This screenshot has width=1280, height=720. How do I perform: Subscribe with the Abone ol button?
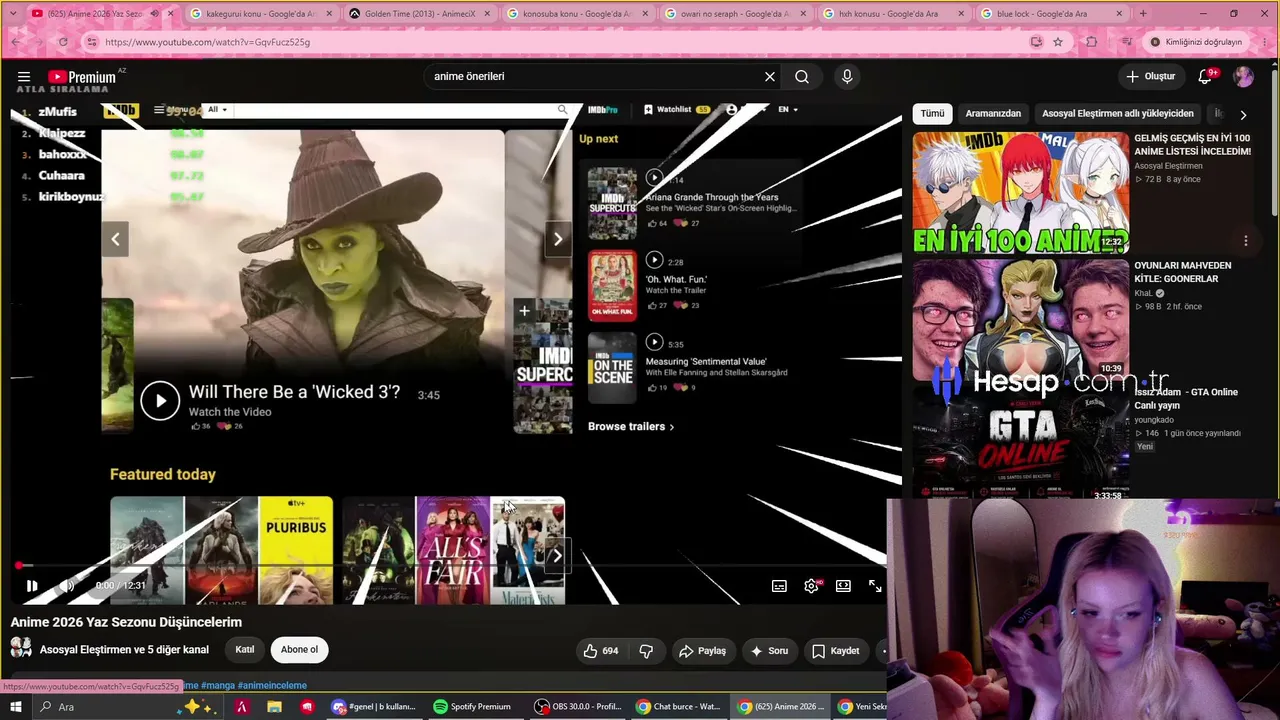(x=299, y=650)
